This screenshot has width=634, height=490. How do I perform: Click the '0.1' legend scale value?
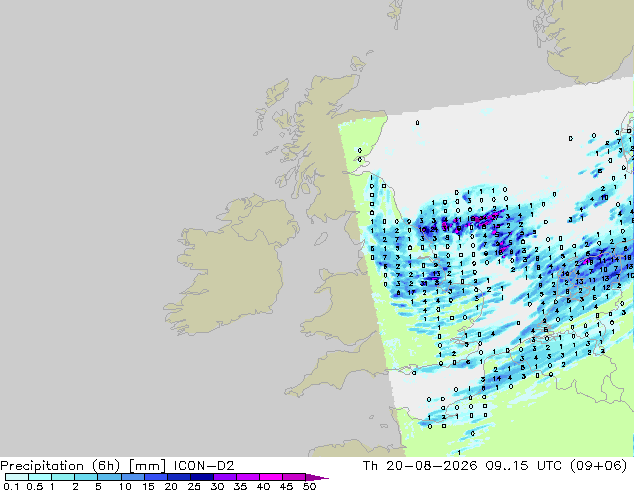(x=11, y=486)
